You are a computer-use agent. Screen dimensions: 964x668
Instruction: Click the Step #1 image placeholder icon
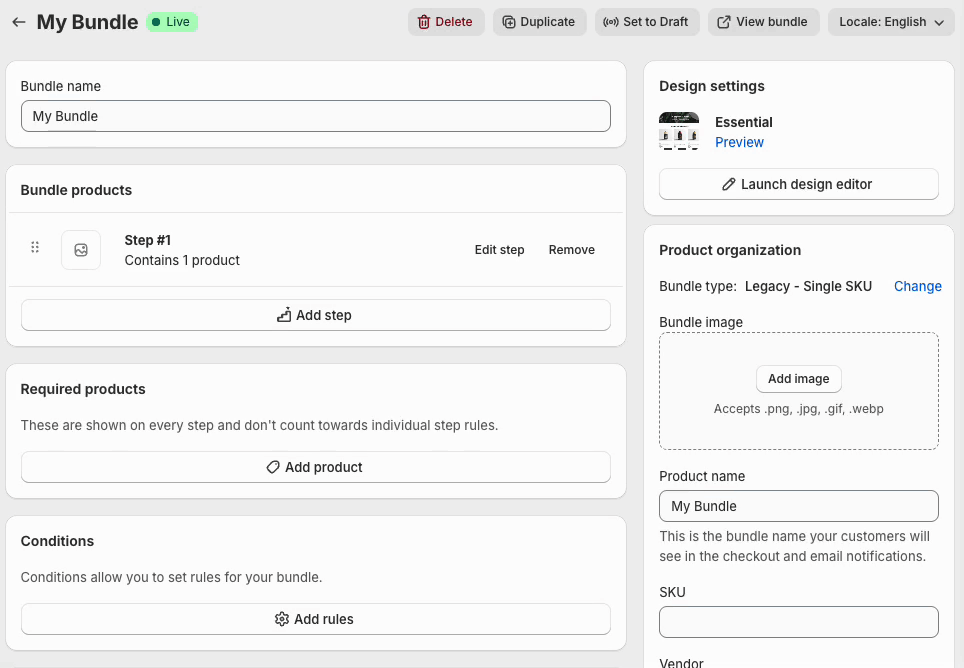pos(81,250)
